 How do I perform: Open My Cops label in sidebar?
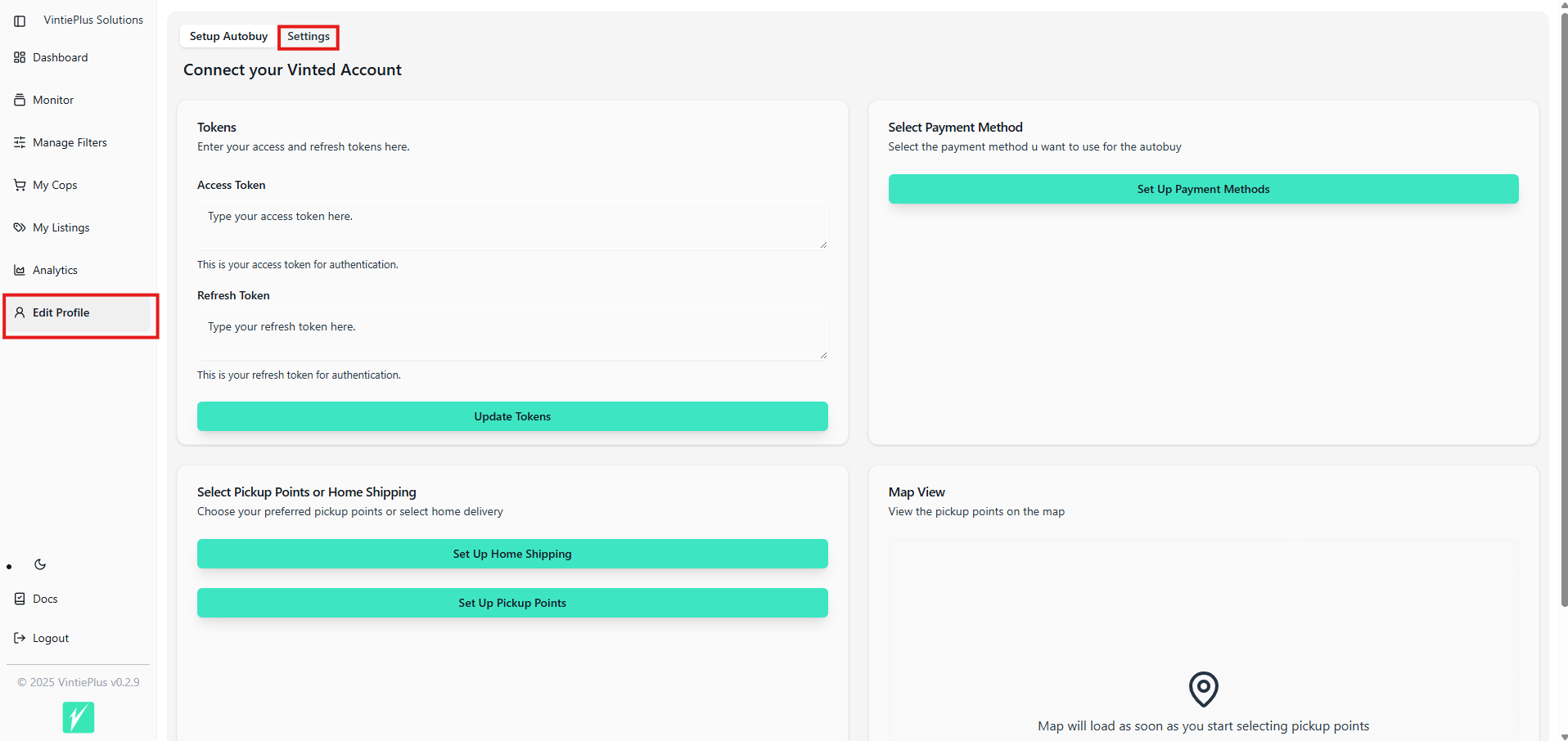(x=55, y=185)
